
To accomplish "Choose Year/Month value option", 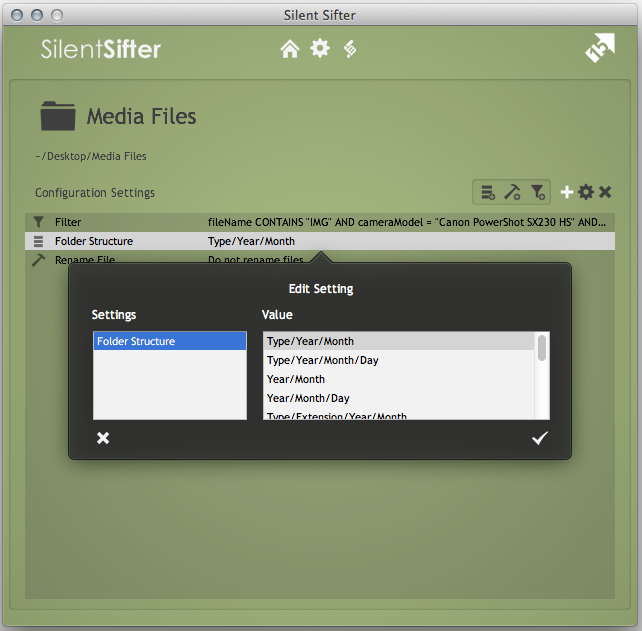I will click(x=398, y=379).
